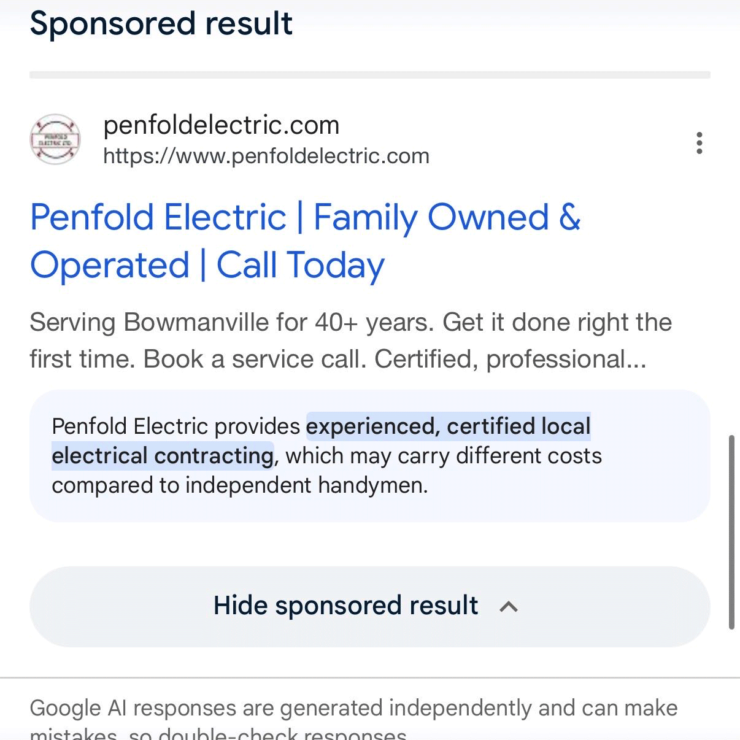Click highlighted 'electrical contracting' phrase

coord(162,456)
